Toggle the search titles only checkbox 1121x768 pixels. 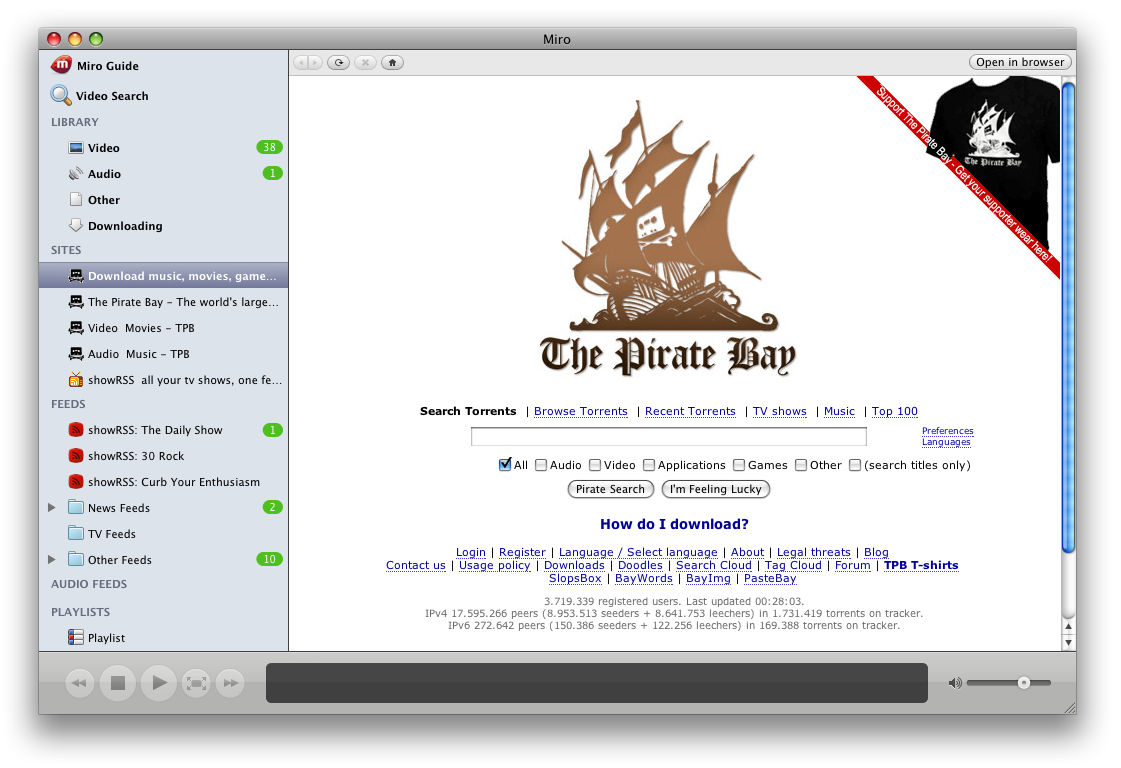pyautogui.click(x=855, y=465)
